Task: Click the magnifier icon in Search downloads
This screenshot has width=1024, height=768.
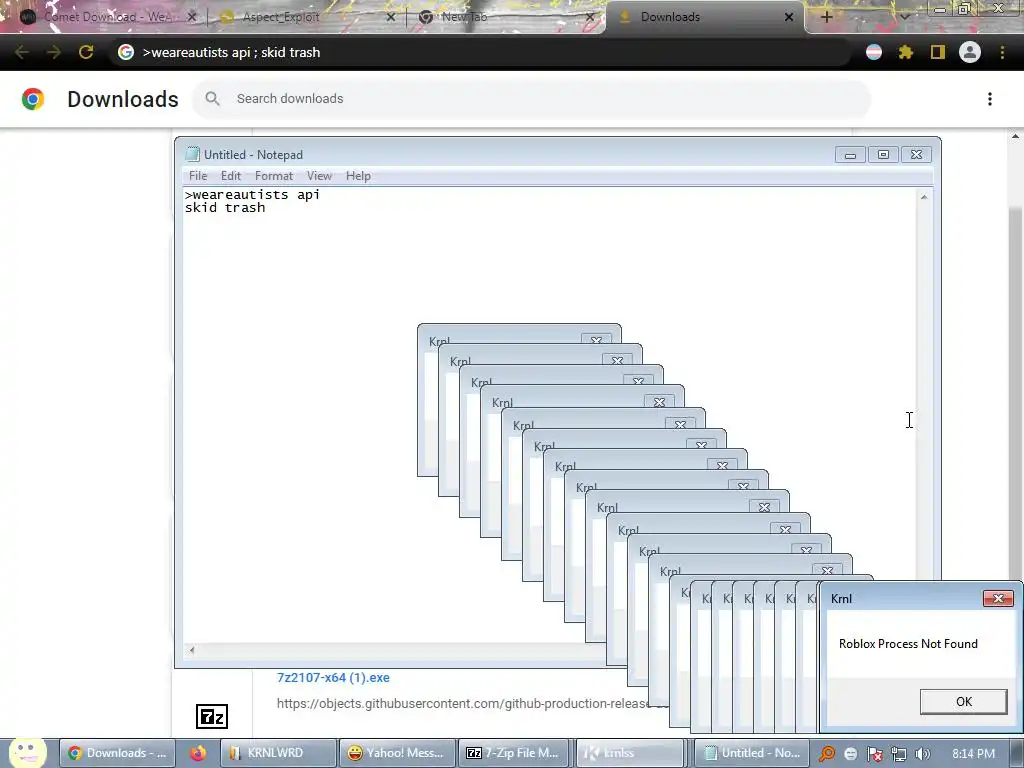Action: click(212, 99)
